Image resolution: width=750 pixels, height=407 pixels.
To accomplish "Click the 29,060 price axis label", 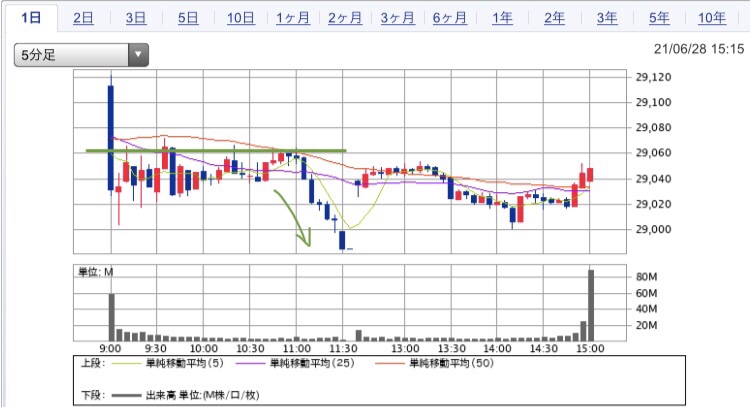I will (653, 153).
